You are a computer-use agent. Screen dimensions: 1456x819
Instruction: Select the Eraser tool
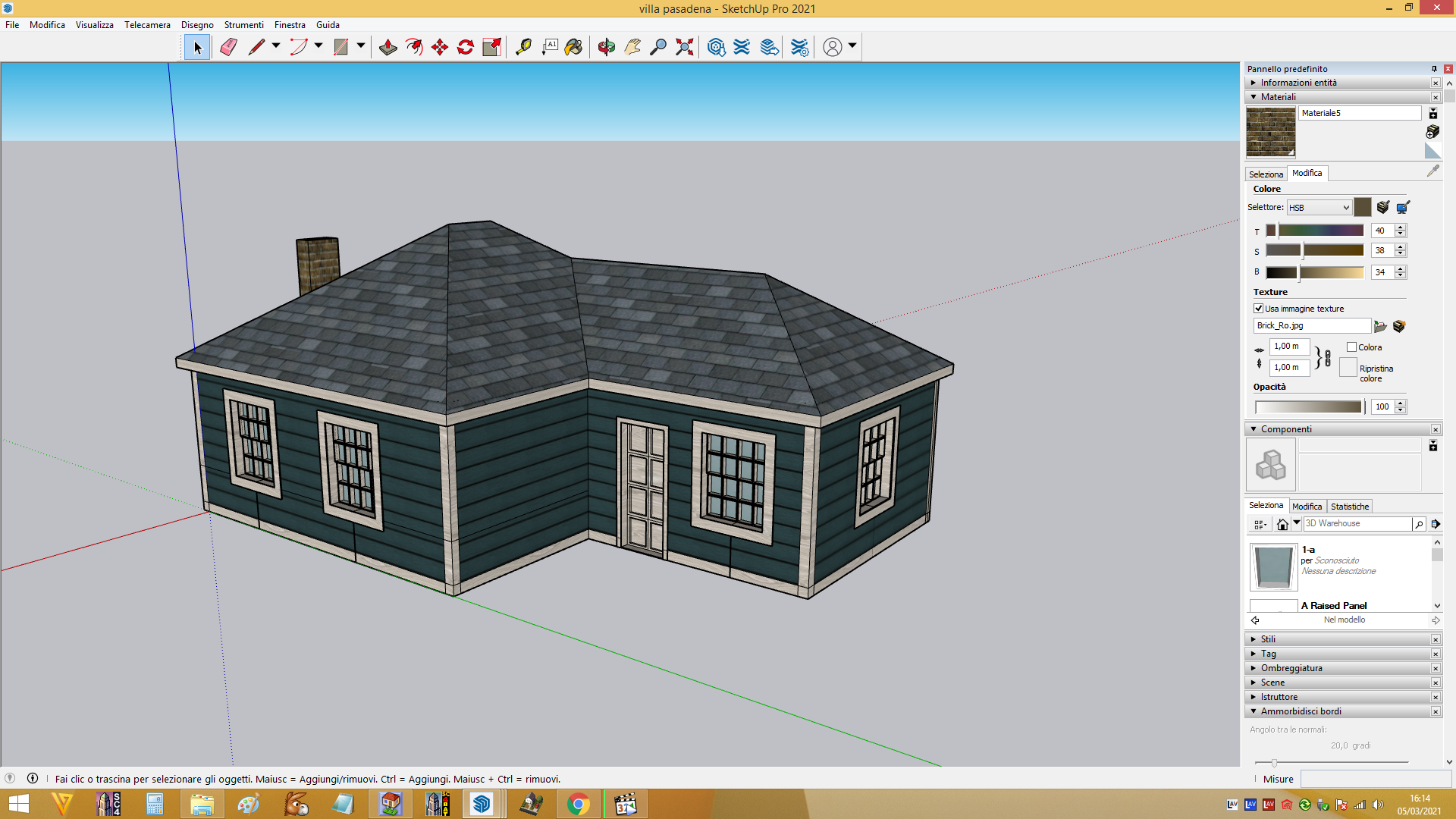228,47
